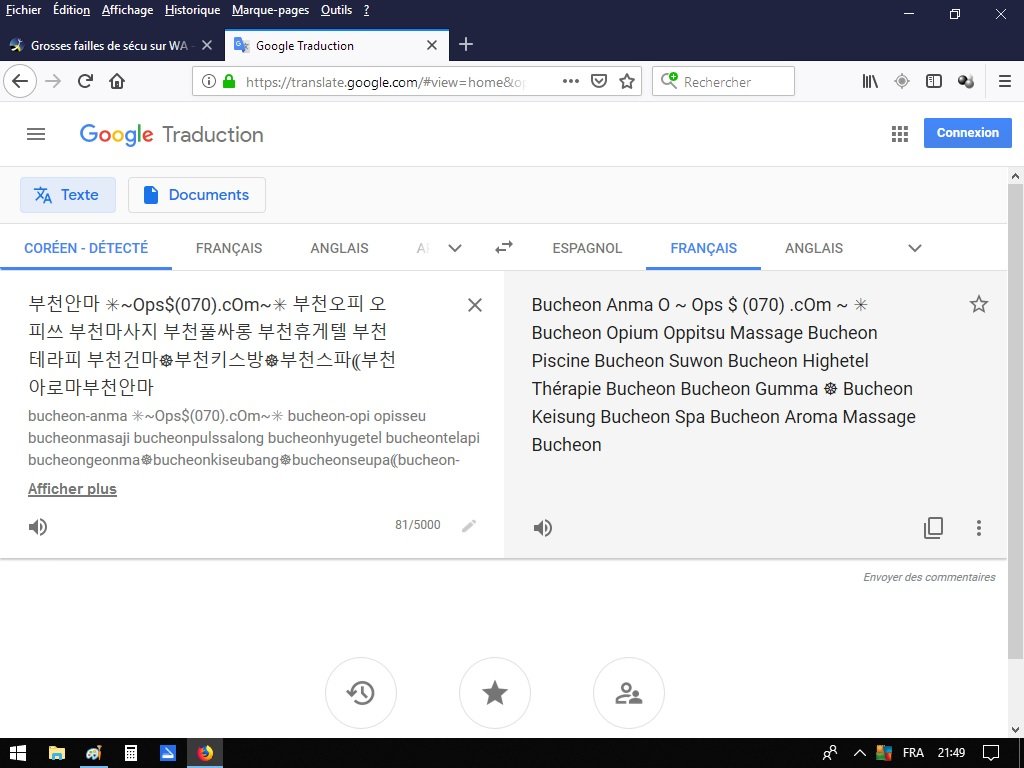This screenshot has width=1024, height=768.
Task: Listen to the Korean source text
Action: click(38, 526)
